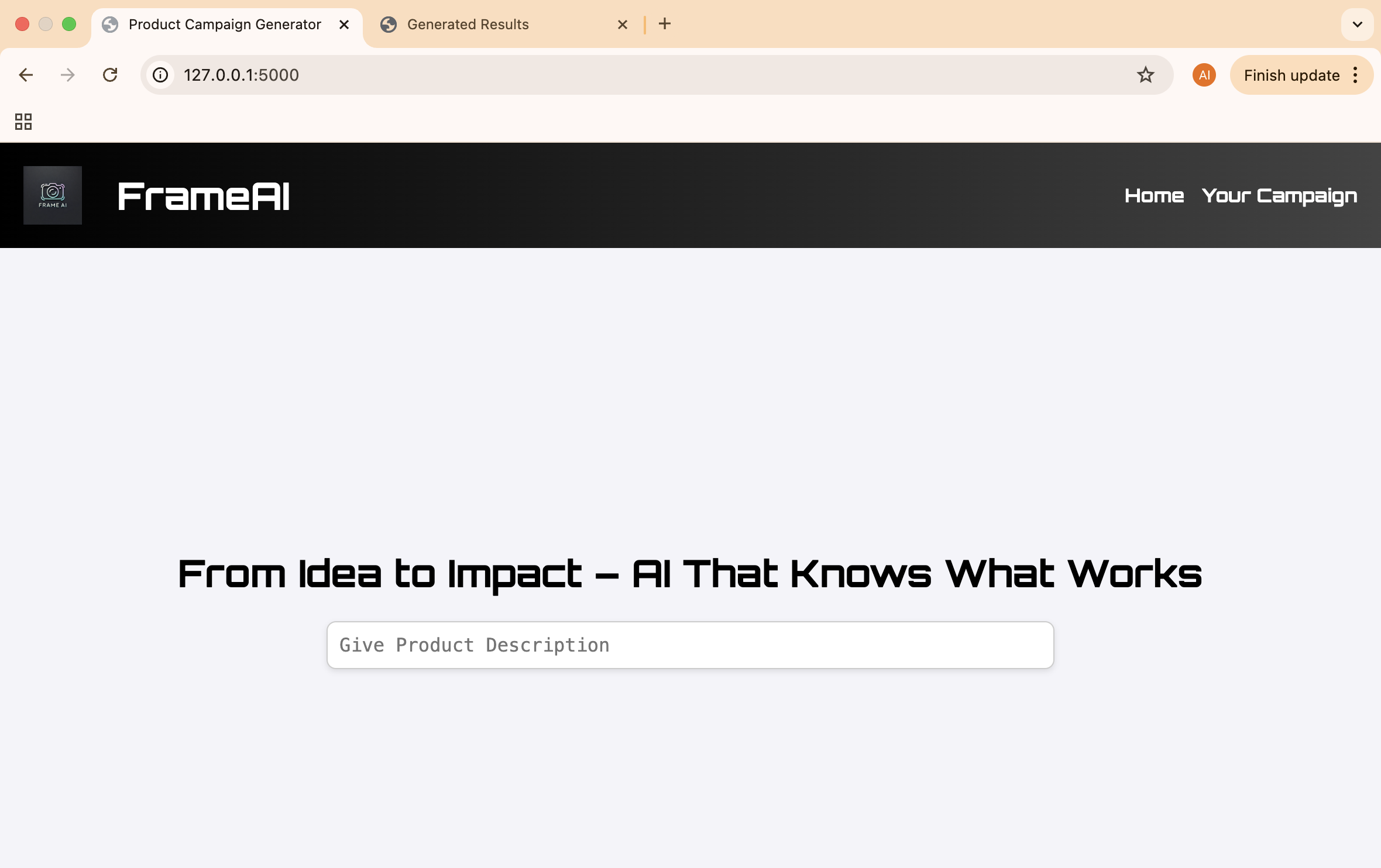This screenshot has width=1381, height=868.
Task: Click the browser forward arrow
Action: pyautogui.click(x=68, y=75)
